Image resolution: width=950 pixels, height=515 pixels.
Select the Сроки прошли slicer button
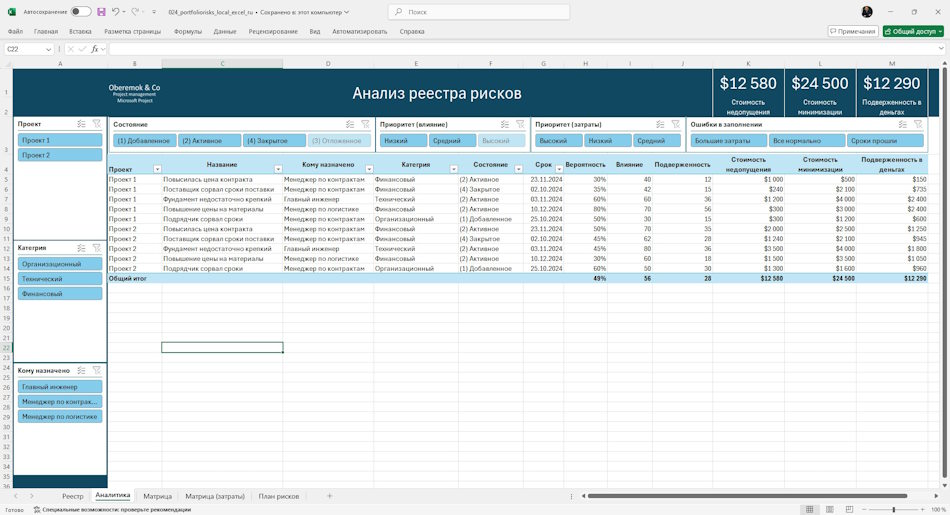885,141
